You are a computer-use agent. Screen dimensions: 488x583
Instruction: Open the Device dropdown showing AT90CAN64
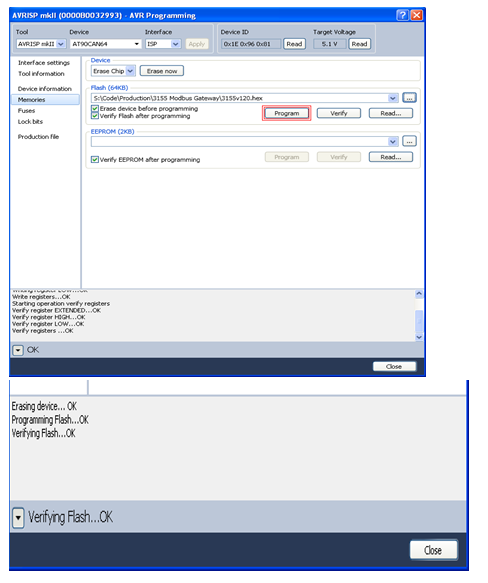[x=106, y=44]
